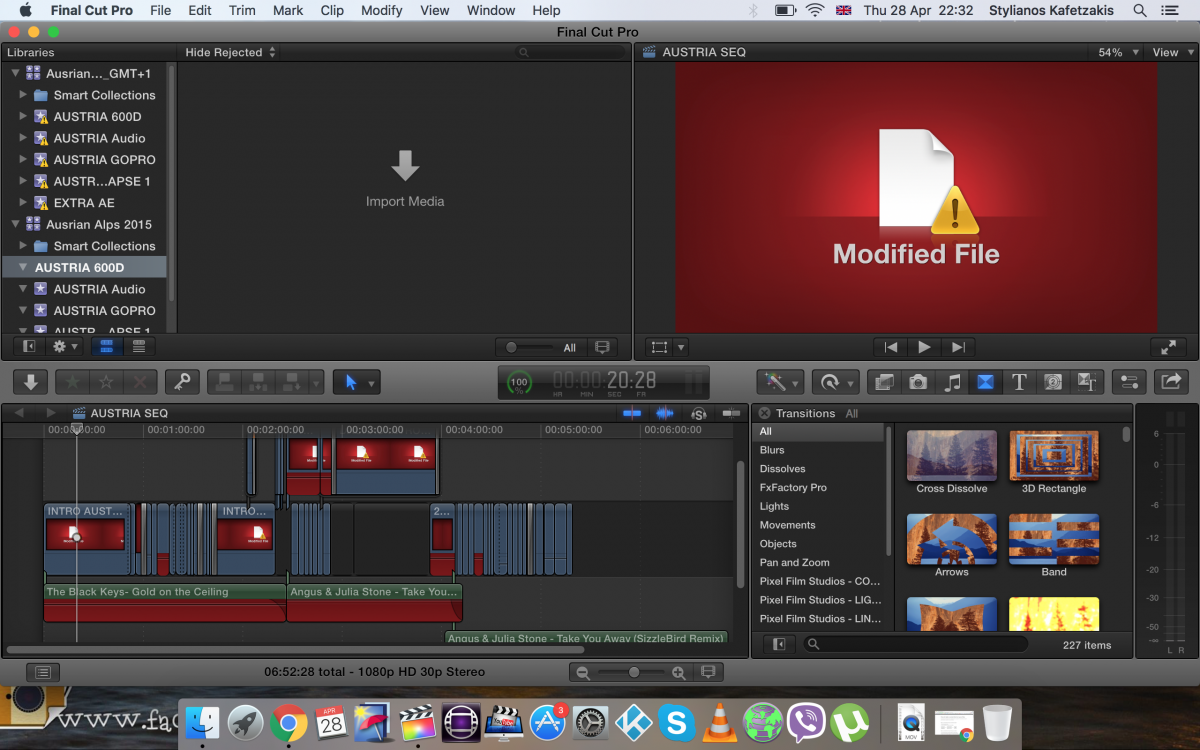Image resolution: width=1200 pixels, height=750 pixels.
Task: Show the Photos browser camera icon
Action: click(x=918, y=381)
